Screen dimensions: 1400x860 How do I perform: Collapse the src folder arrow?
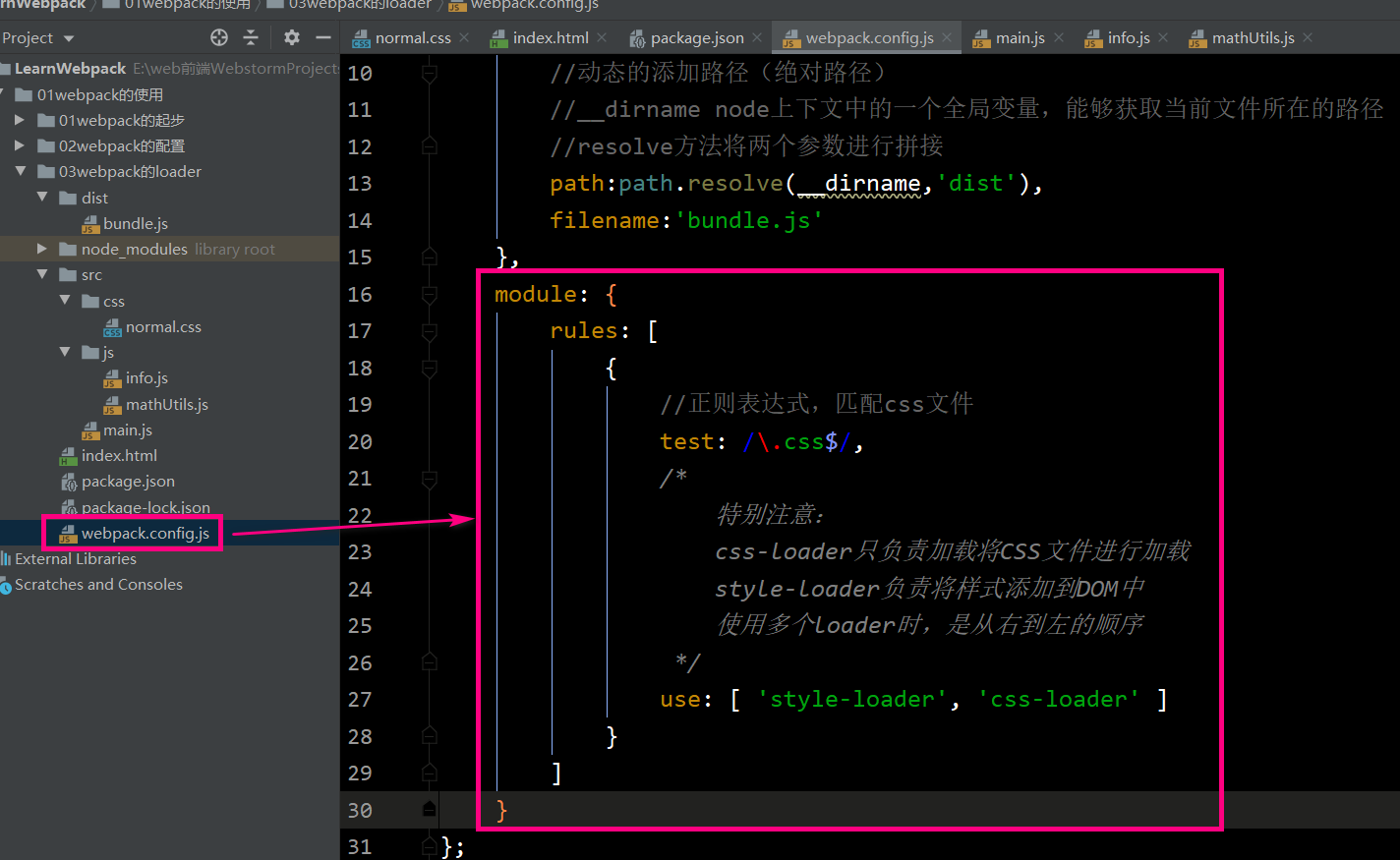tap(42, 274)
